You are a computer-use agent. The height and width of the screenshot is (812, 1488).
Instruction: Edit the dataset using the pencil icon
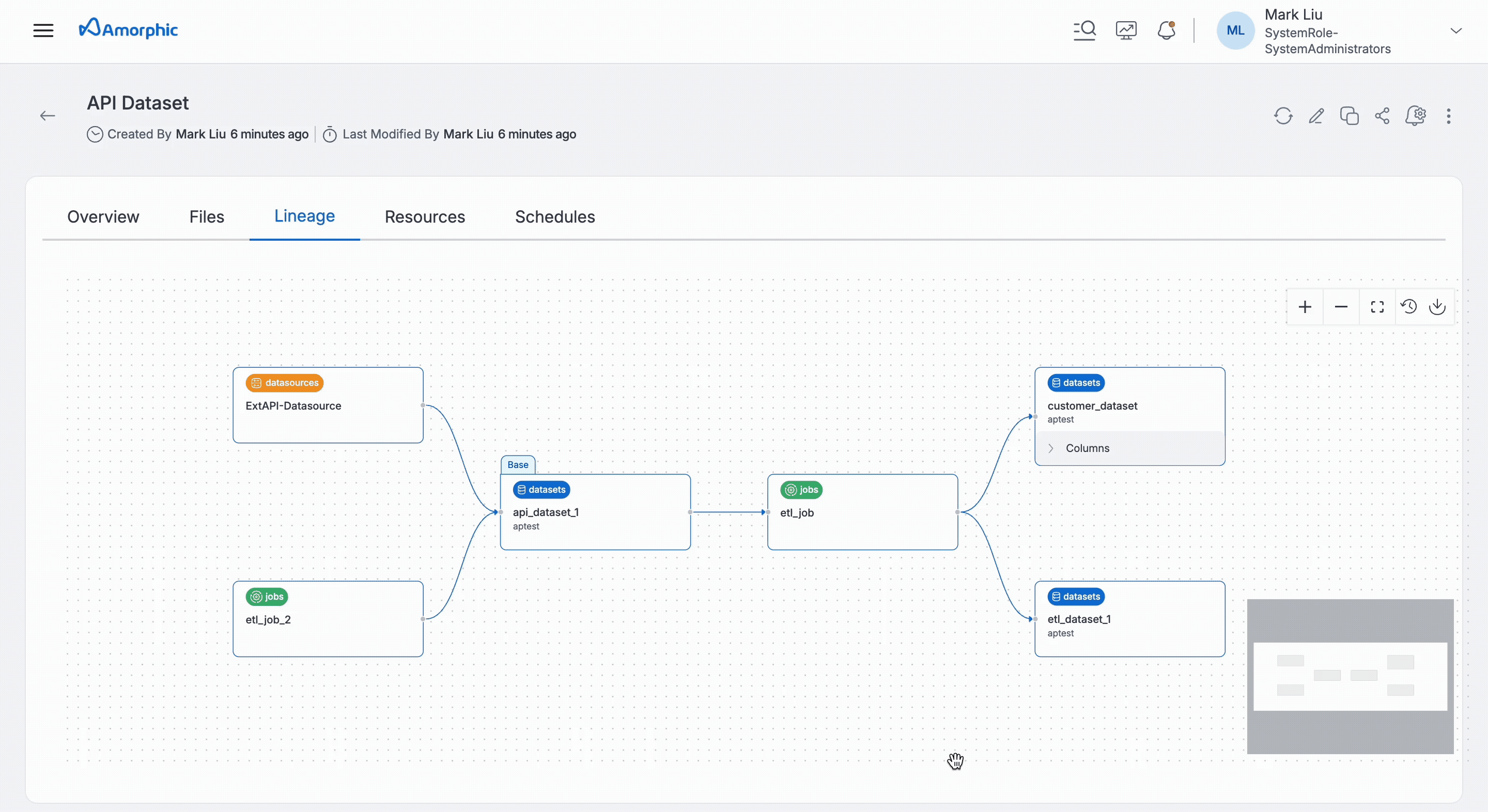click(x=1316, y=116)
